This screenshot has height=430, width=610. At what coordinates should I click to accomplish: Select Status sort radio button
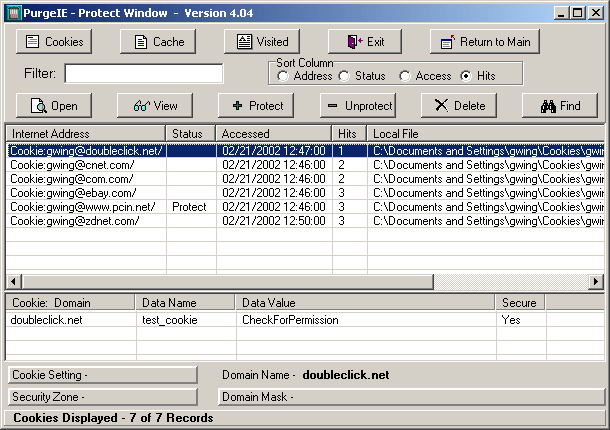[344, 76]
